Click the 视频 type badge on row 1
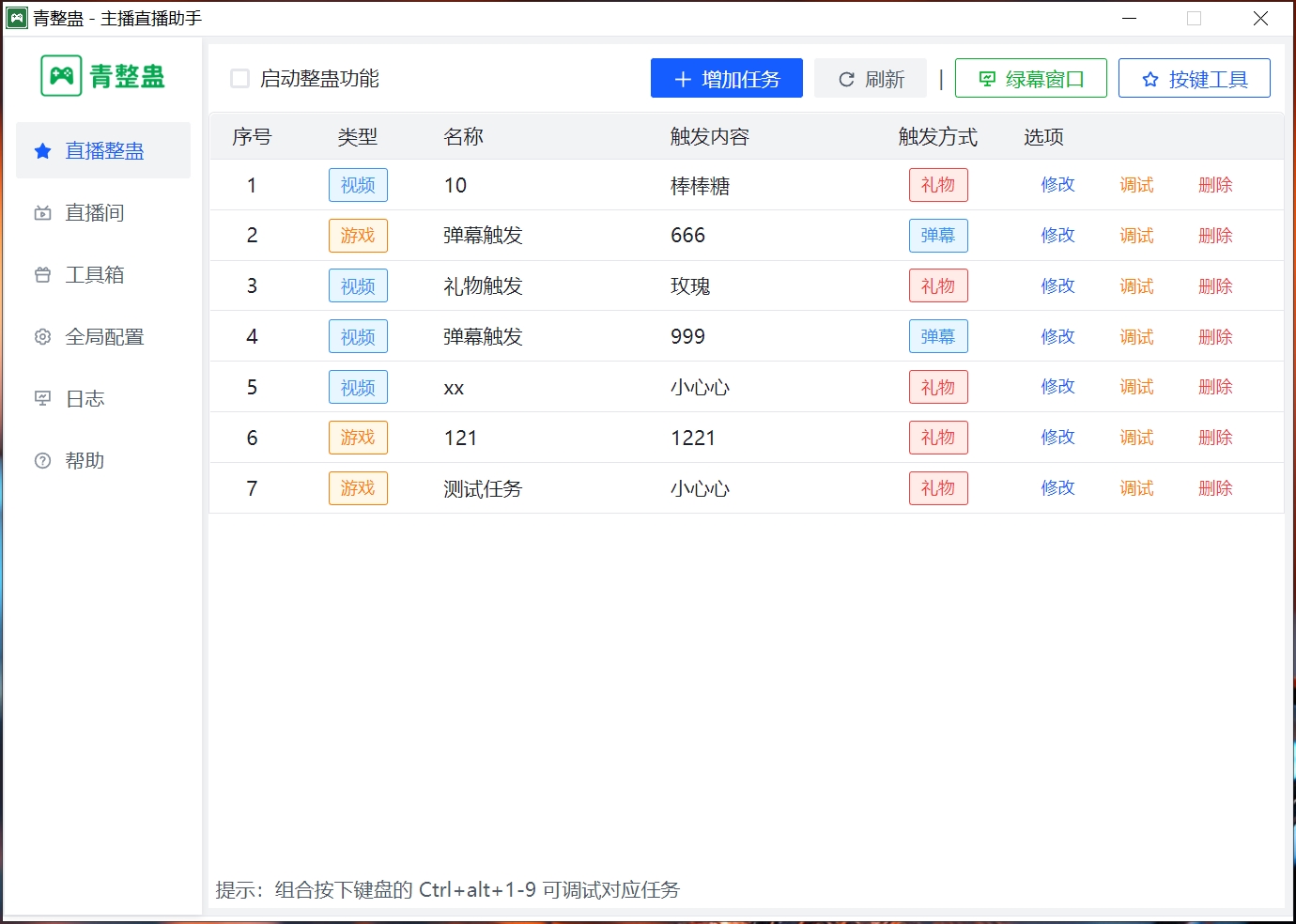This screenshot has height=924, width=1296. pyautogui.click(x=358, y=185)
